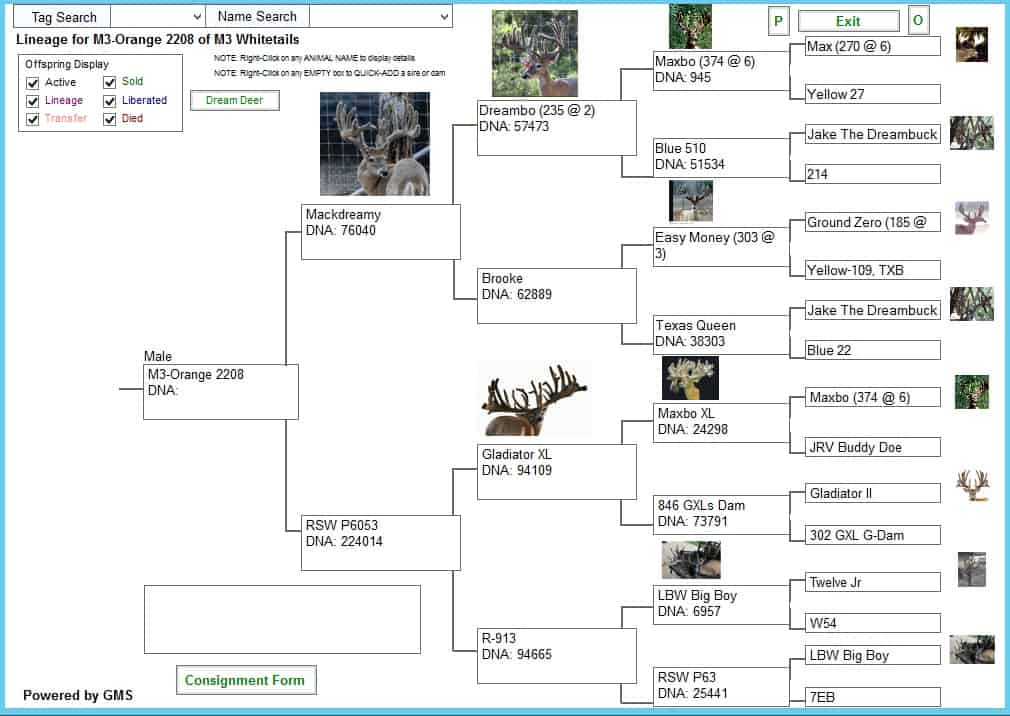Click the Exit button
This screenshot has width=1010, height=716.
[x=848, y=21]
